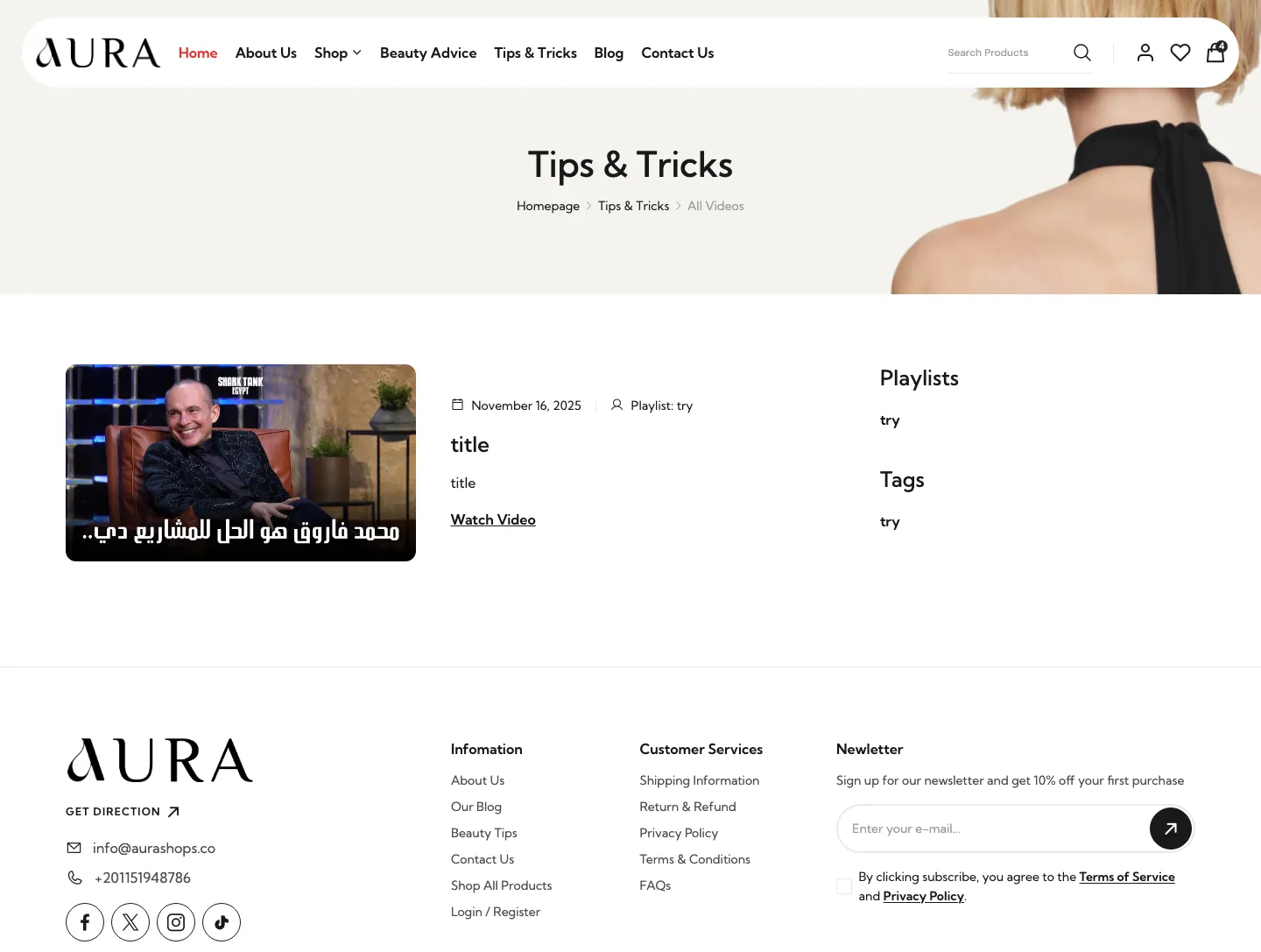Go to Homepage in the breadcrumb
The image size is (1261, 952).
click(548, 206)
